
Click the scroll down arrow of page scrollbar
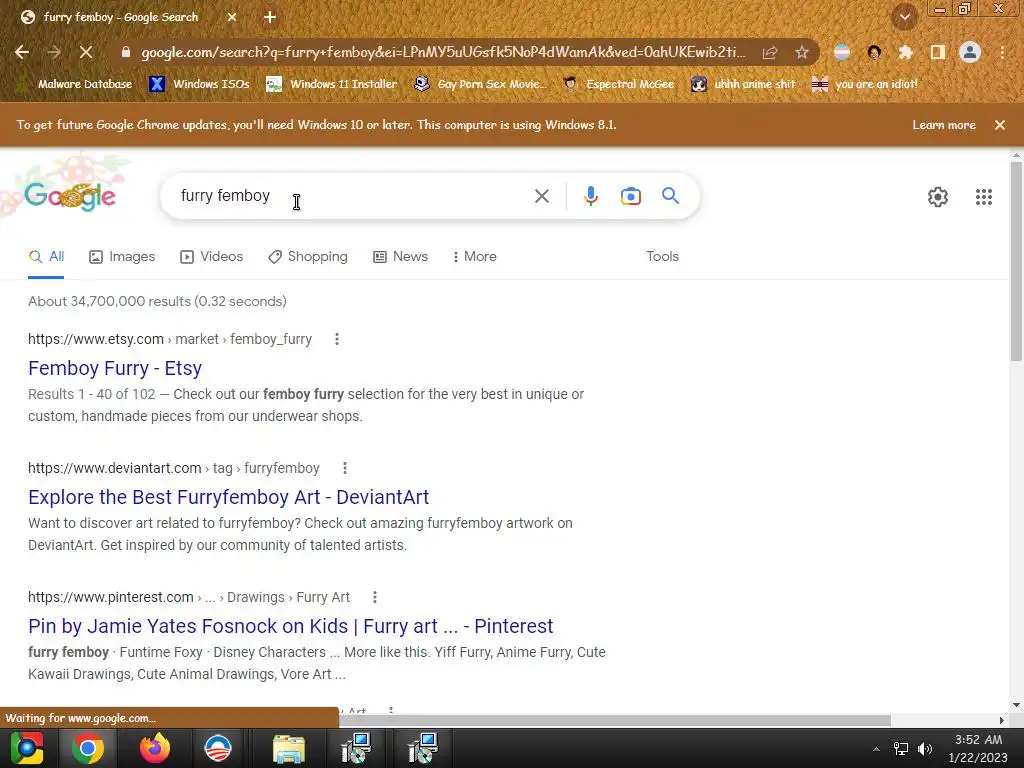click(x=1016, y=705)
